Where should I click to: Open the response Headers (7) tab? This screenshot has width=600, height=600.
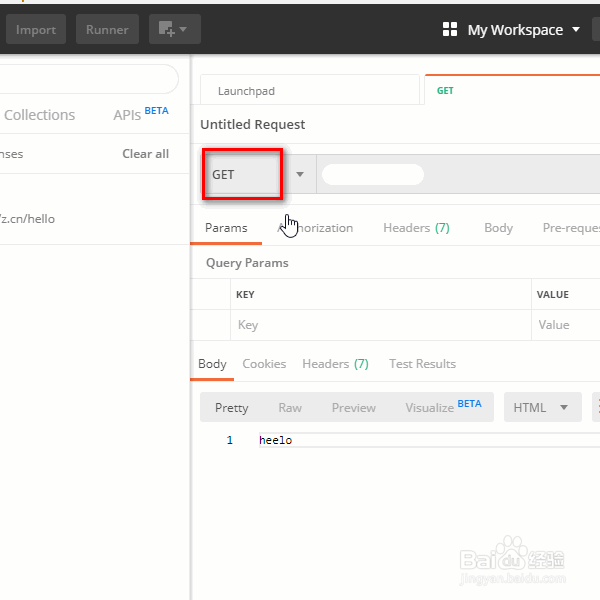pyautogui.click(x=335, y=364)
